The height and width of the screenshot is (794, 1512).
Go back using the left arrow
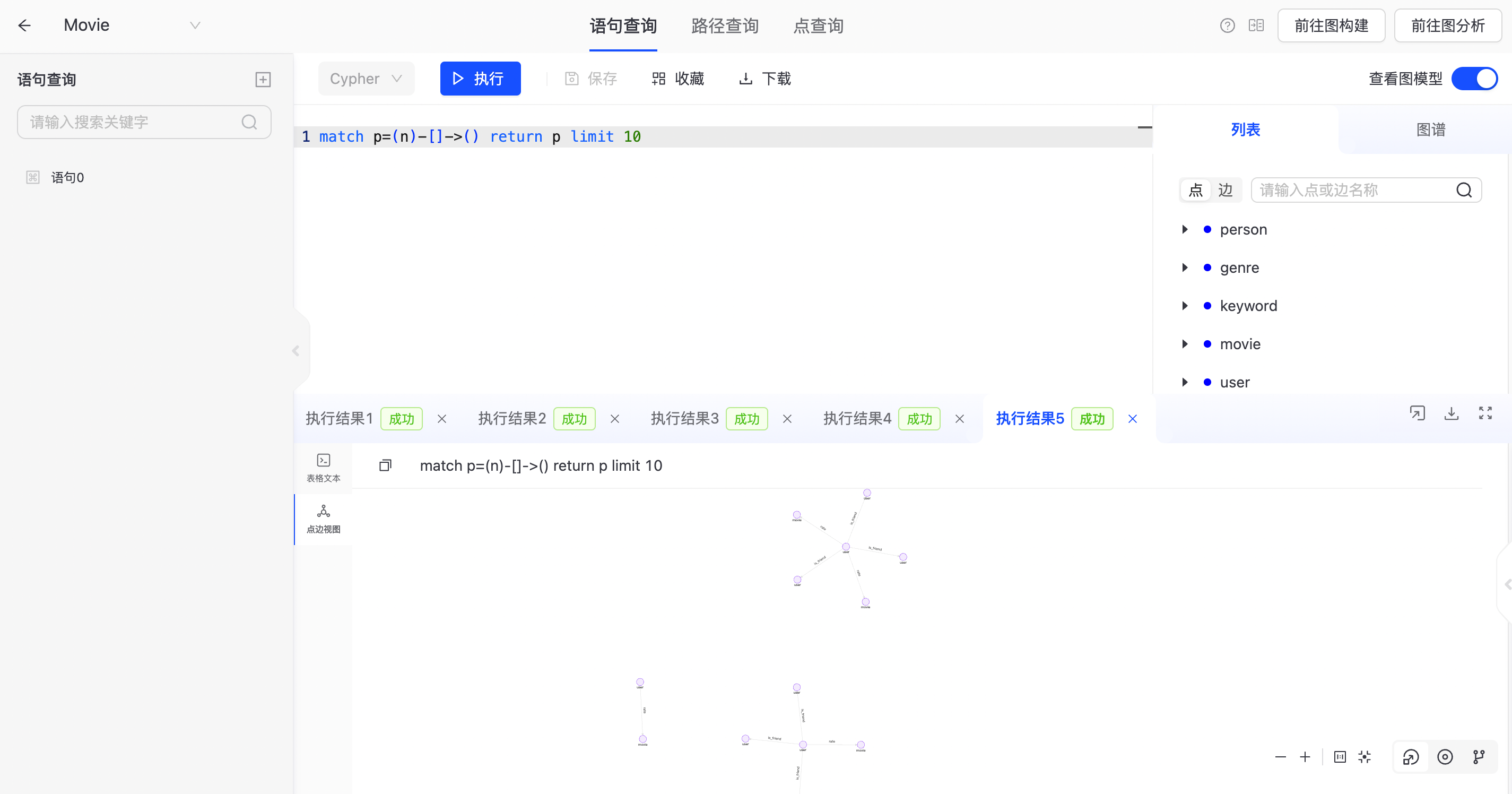24,25
